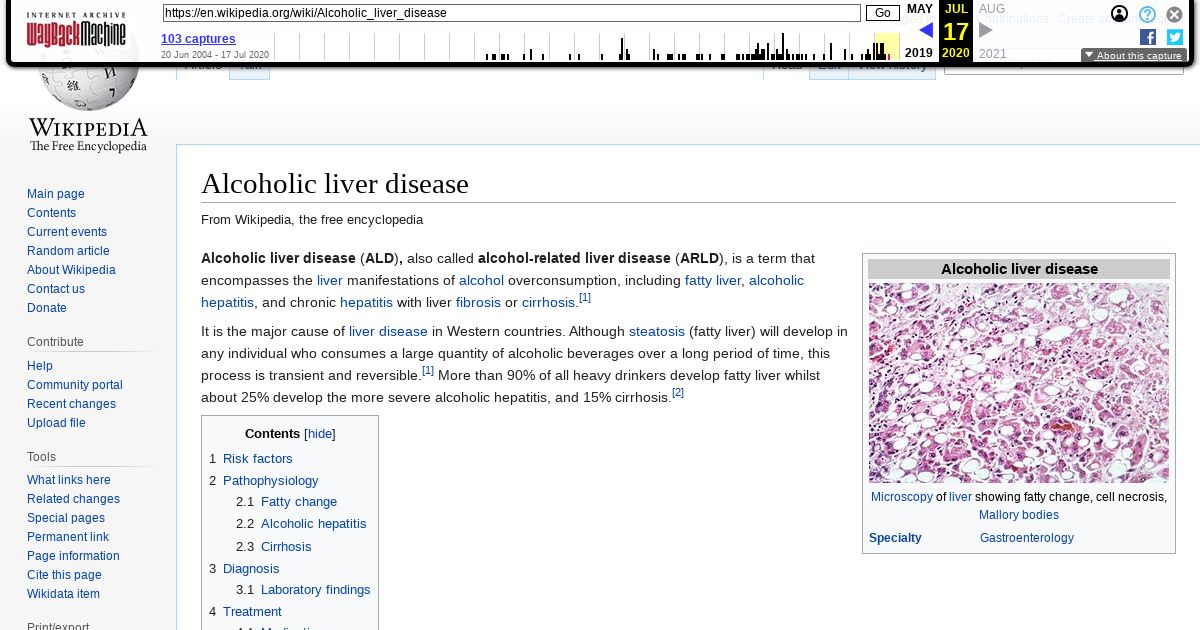Open the Wayback help question mark icon
The image size is (1200, 630).
pos(1147,14)
